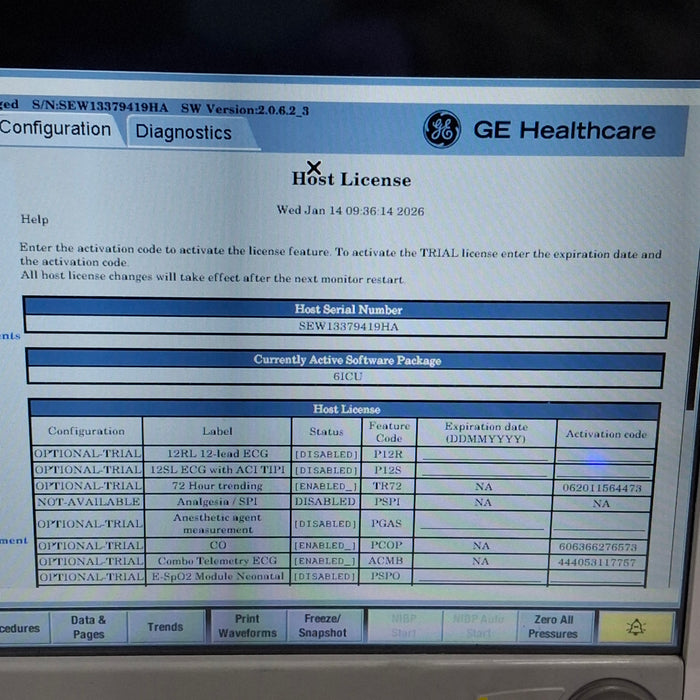Click the date Wed Jan 14 09:36:14 2026

coord(350,211)
